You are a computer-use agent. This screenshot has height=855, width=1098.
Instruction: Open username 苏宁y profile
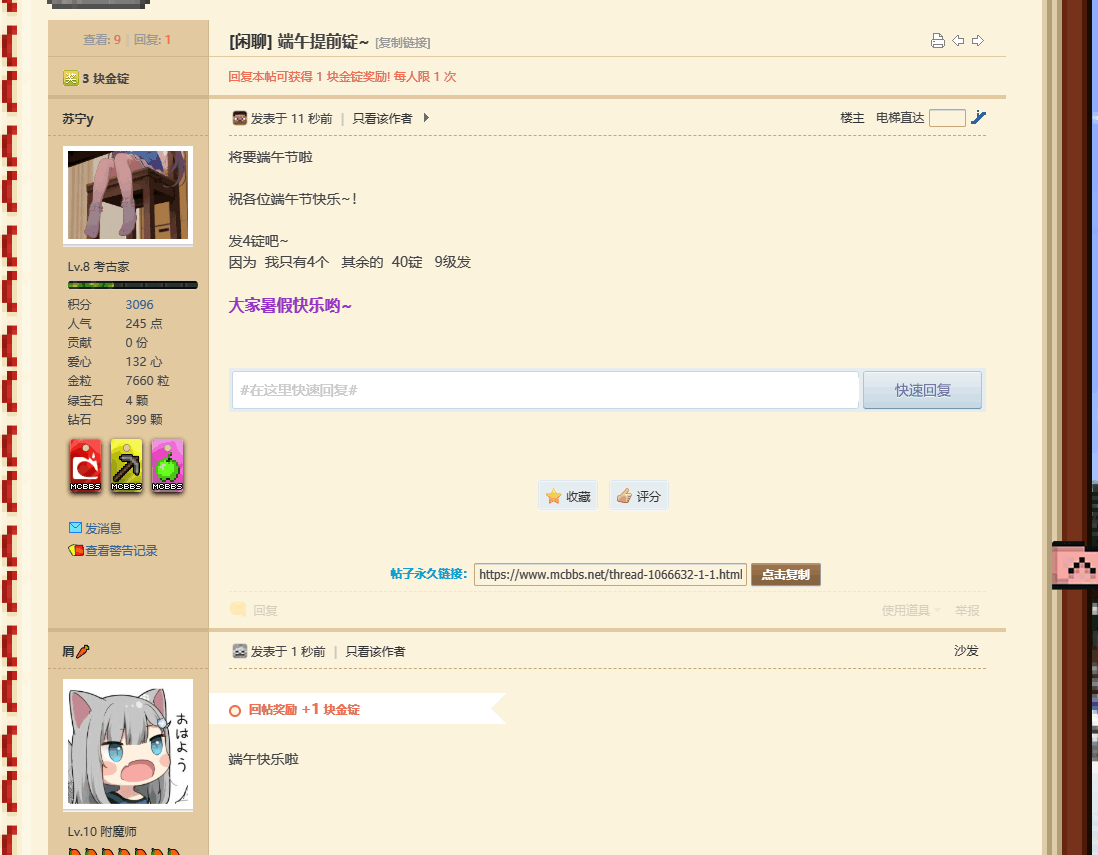click(x=78, y=118)
